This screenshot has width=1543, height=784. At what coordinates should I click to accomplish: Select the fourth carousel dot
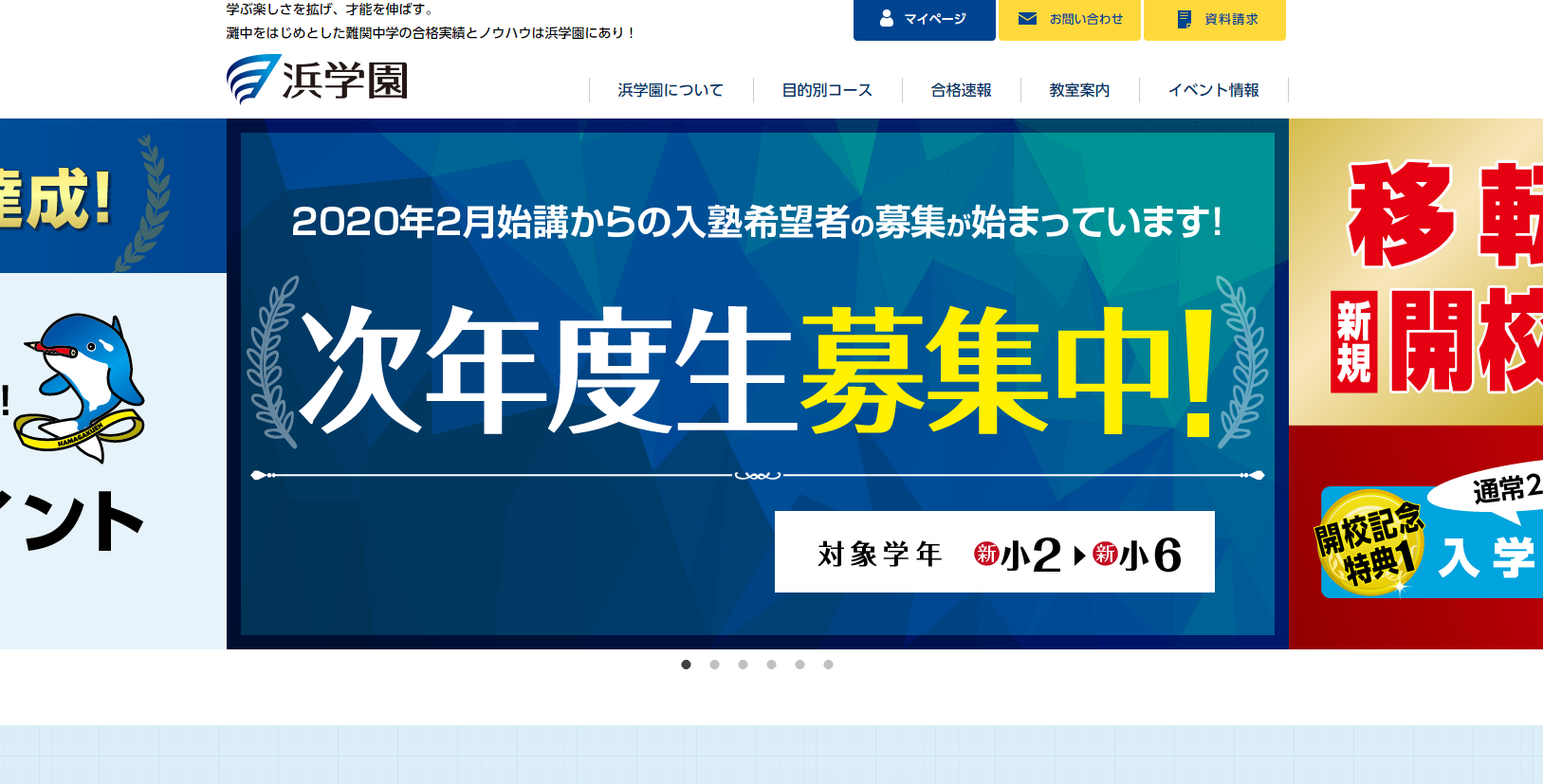point(771,665)
